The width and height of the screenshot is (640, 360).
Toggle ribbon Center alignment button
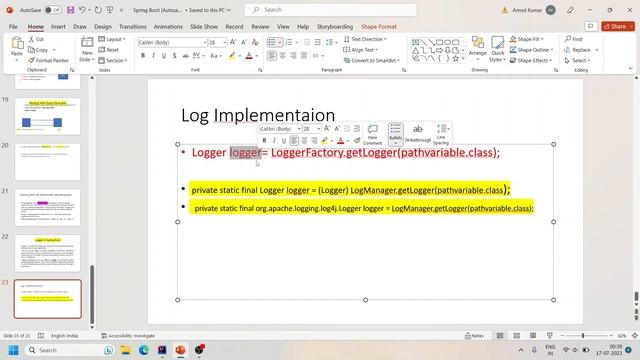coord(282,56)
